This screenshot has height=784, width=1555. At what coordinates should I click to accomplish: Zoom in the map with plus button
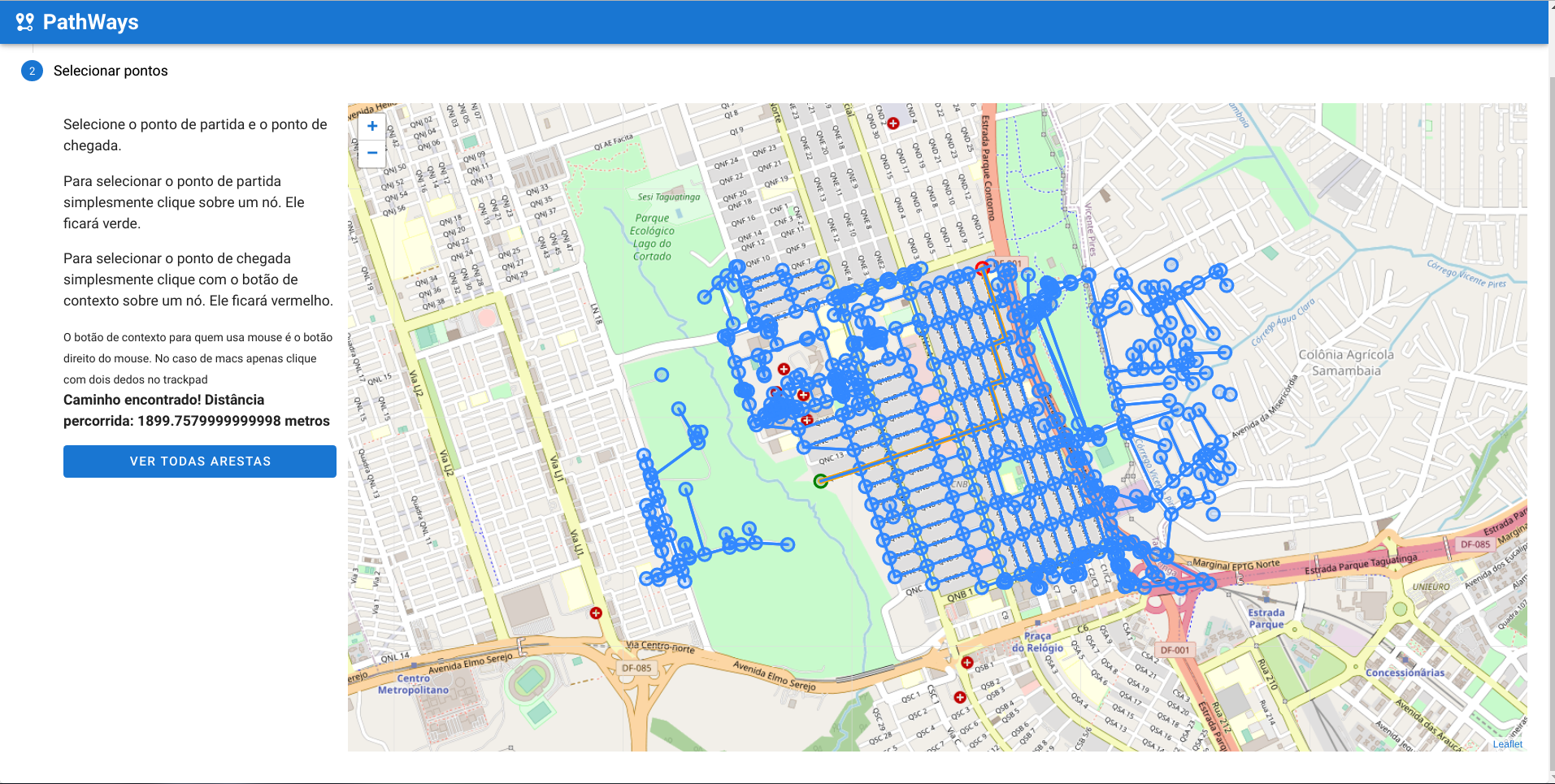[x=372, y=126]
